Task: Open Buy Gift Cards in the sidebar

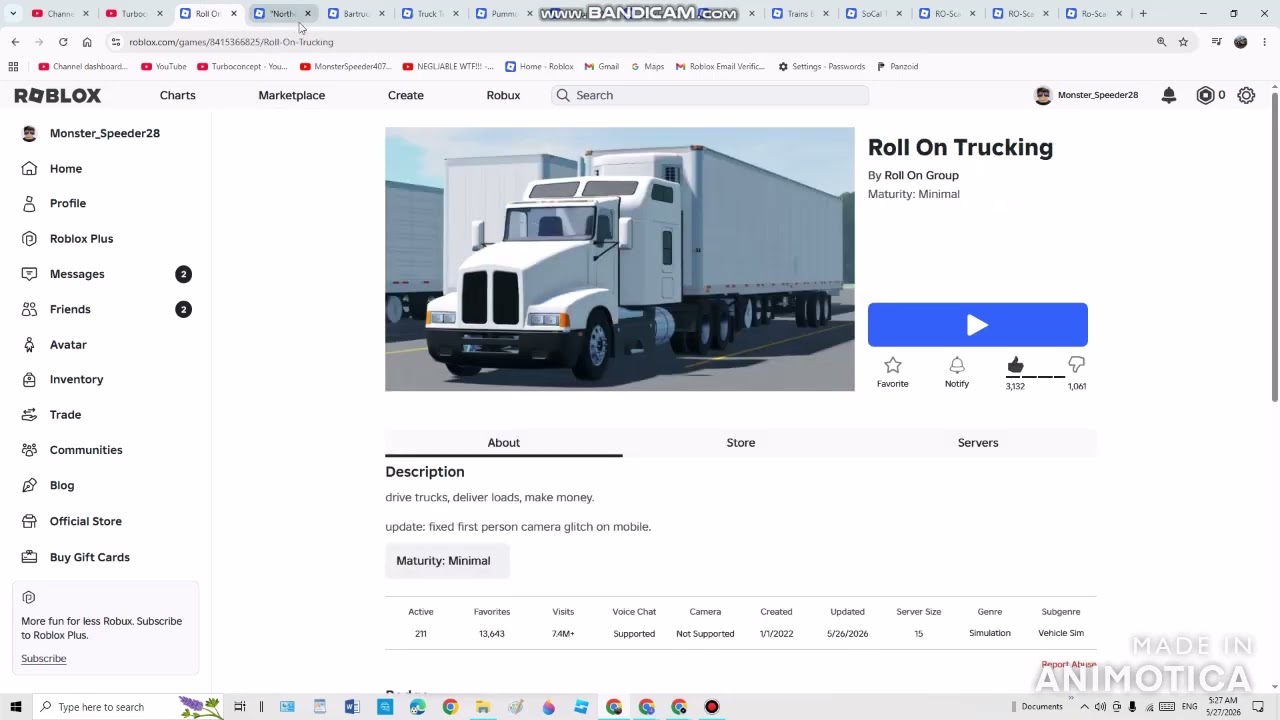Action: (90, 557)
